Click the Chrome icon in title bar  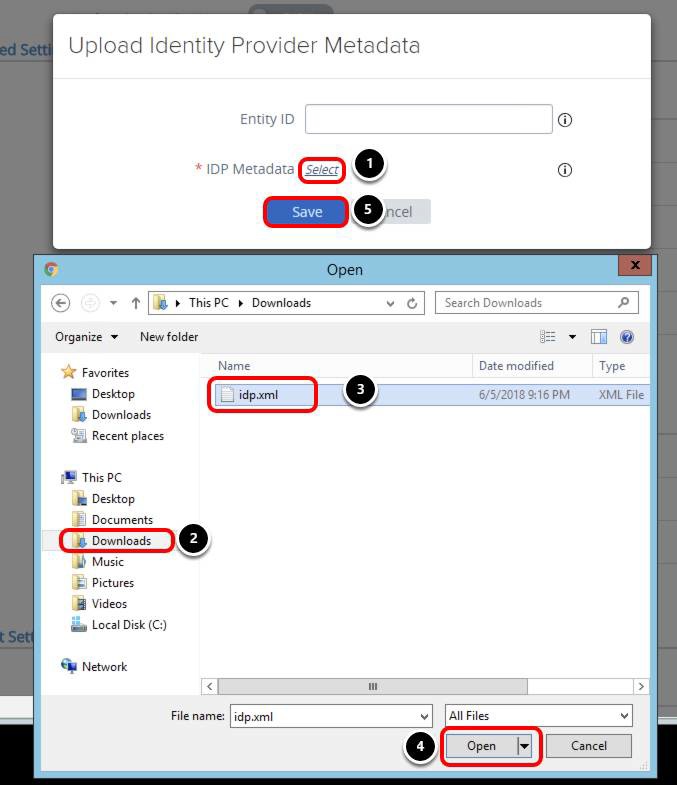(x=51, y=269)
